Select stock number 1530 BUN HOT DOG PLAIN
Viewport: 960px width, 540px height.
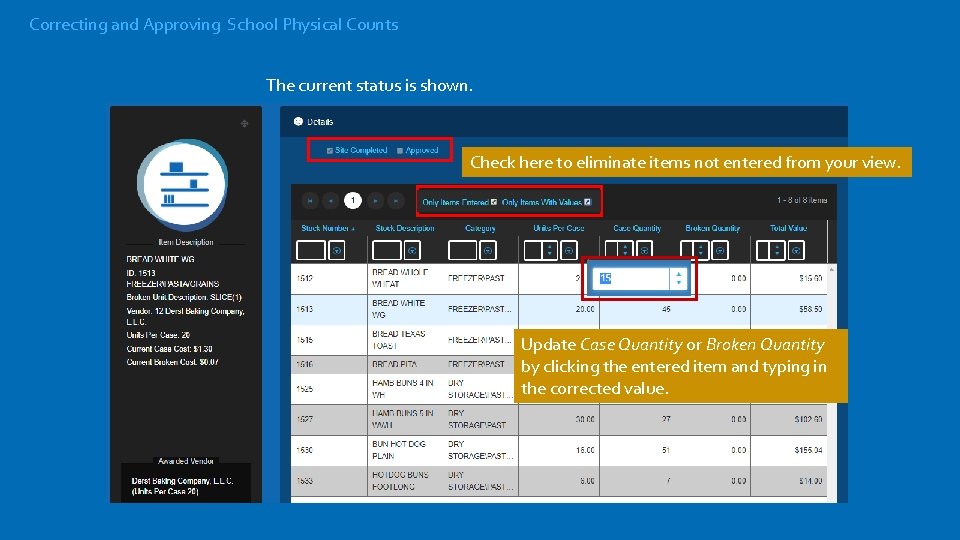tap(559, 450)
